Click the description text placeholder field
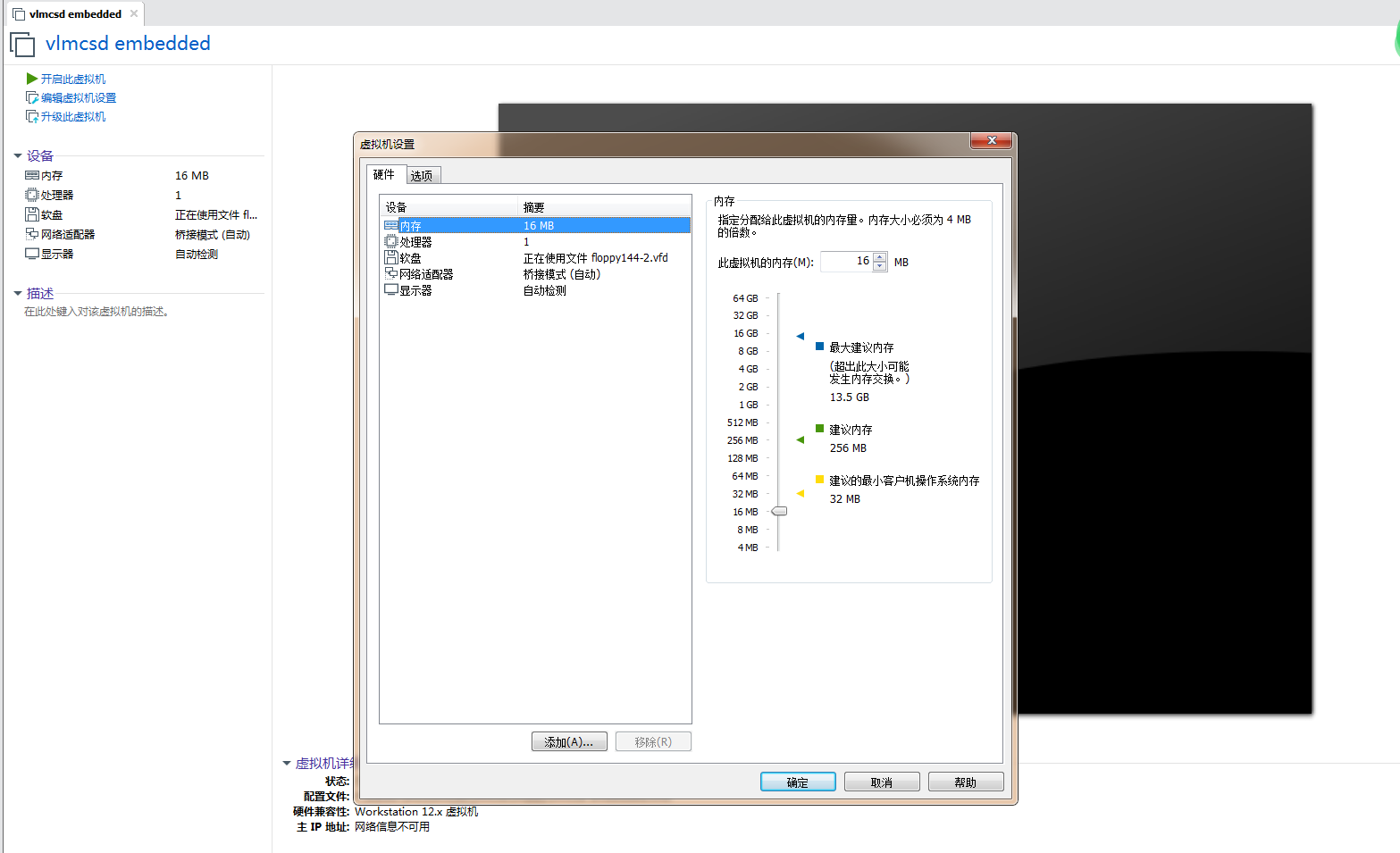The height and width of the screenshot is (853, 1400). [96, 311]
